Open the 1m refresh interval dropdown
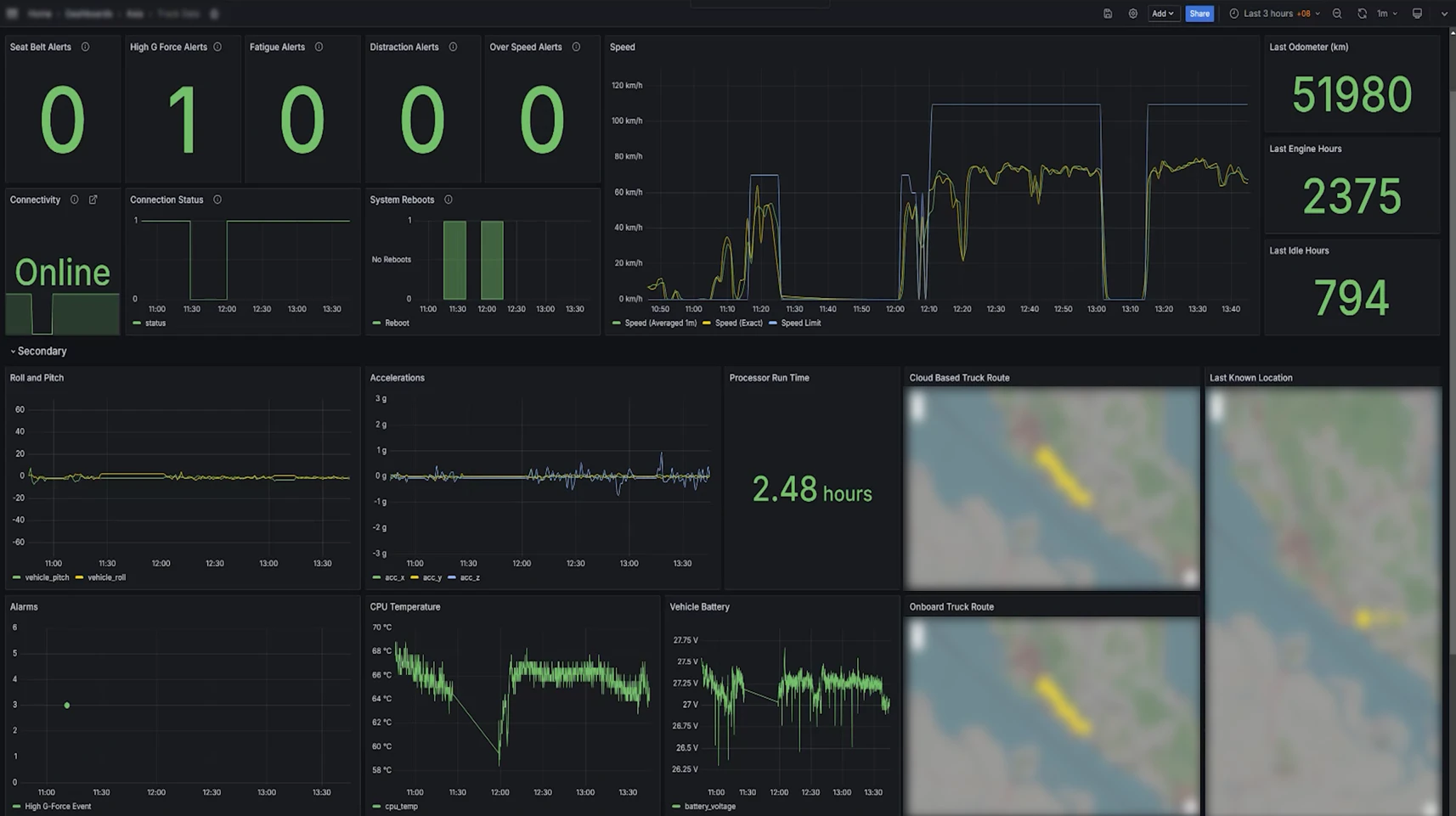Viewport: 1456px width, 816px height. 1386,14
